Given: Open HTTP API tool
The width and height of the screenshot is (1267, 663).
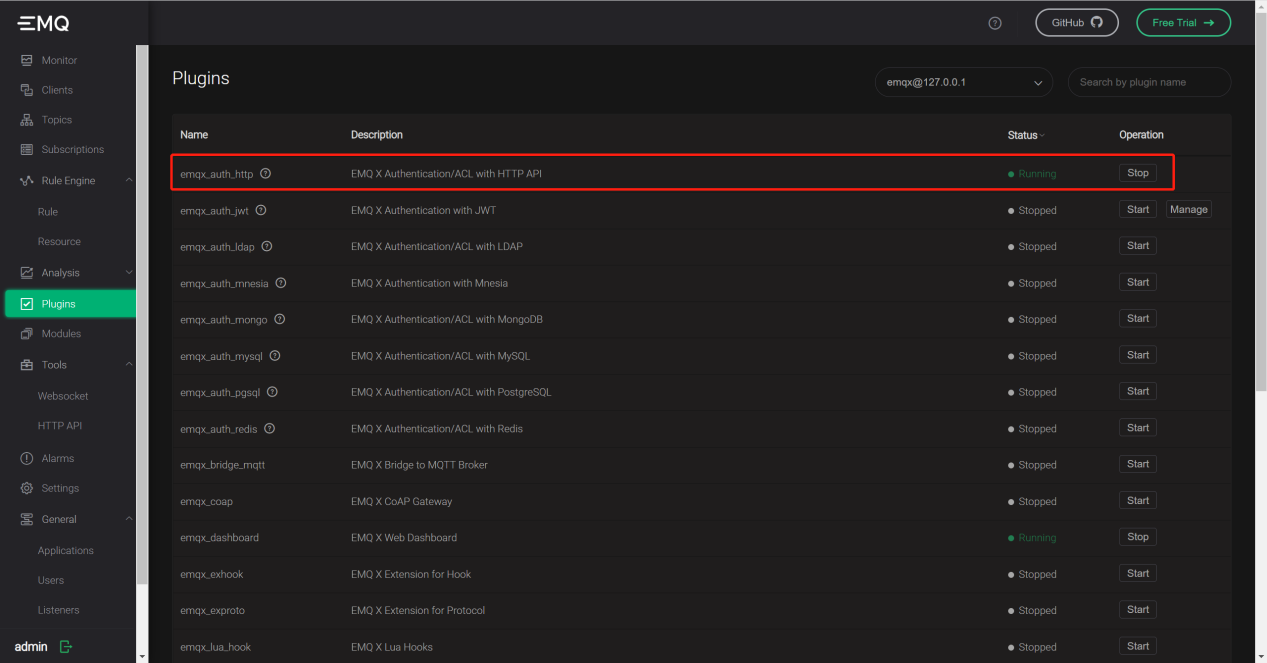Looking at the screenshot, I should (60, 426).
